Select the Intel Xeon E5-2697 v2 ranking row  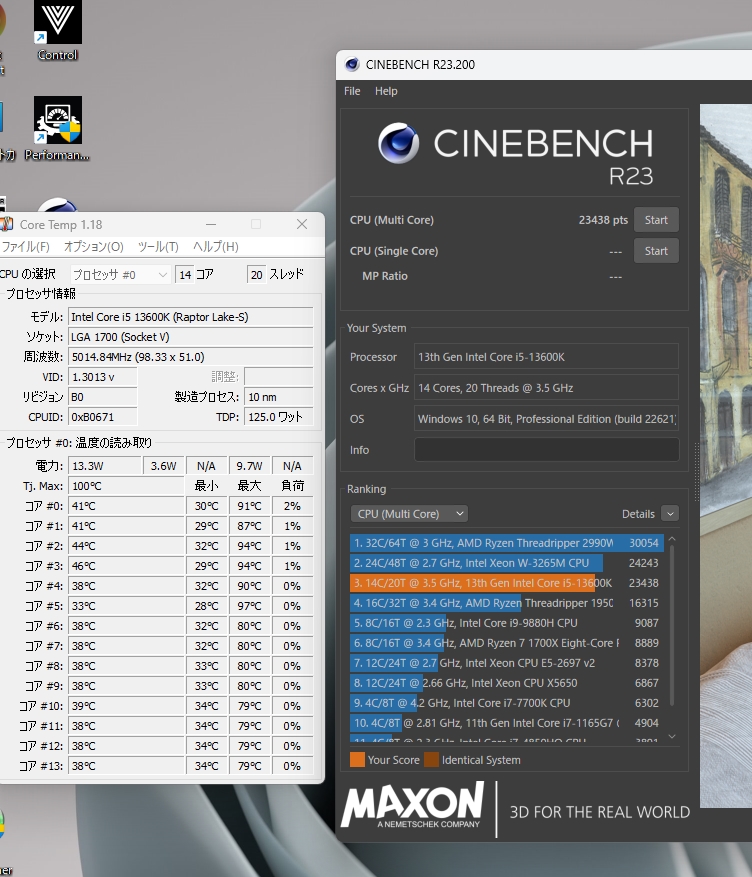point(507,663)
